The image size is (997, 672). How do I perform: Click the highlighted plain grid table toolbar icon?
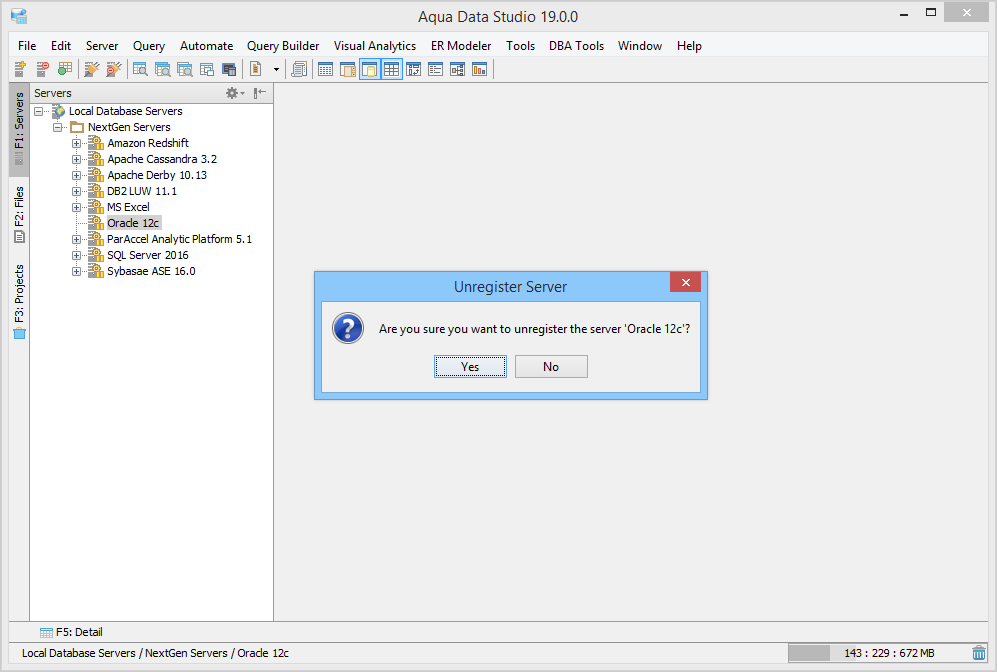[392, 69]
